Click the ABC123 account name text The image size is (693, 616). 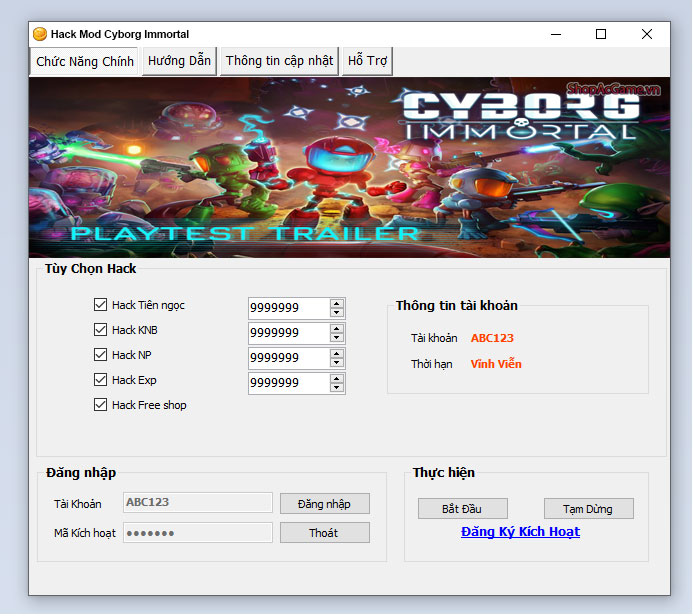click(492, 338)
